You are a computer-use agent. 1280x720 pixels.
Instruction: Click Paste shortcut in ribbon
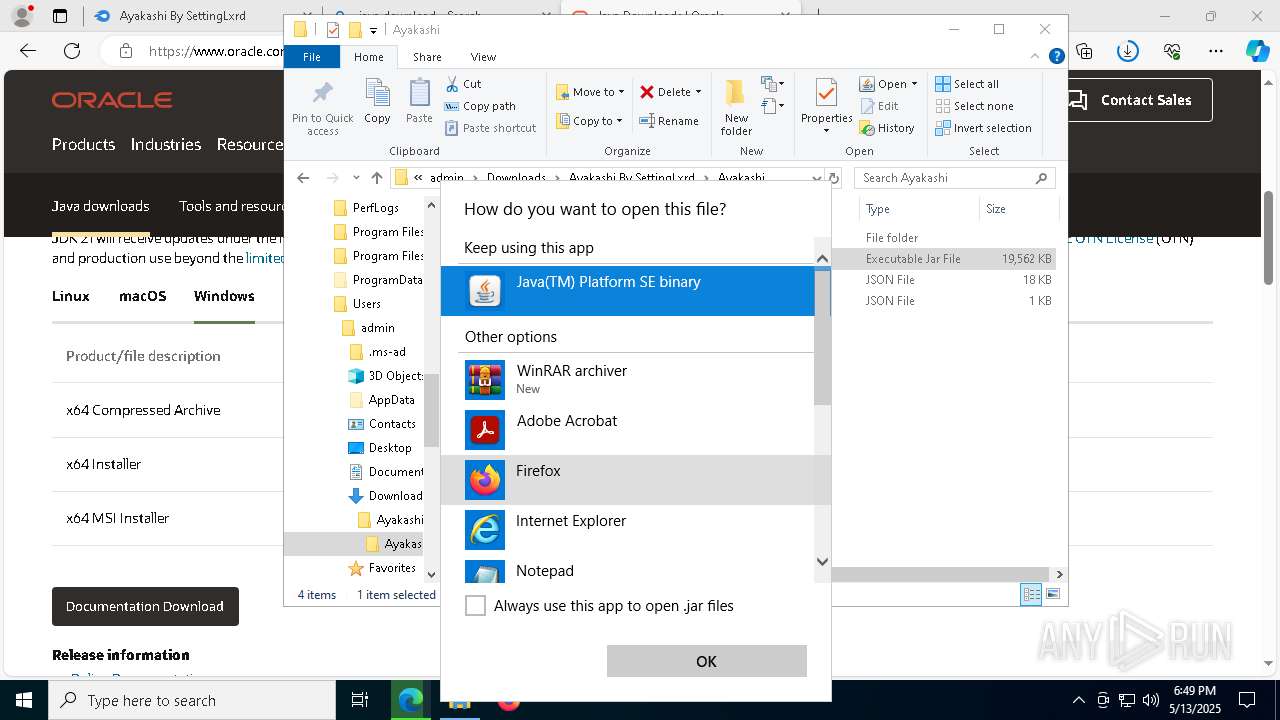click(490, 128)
